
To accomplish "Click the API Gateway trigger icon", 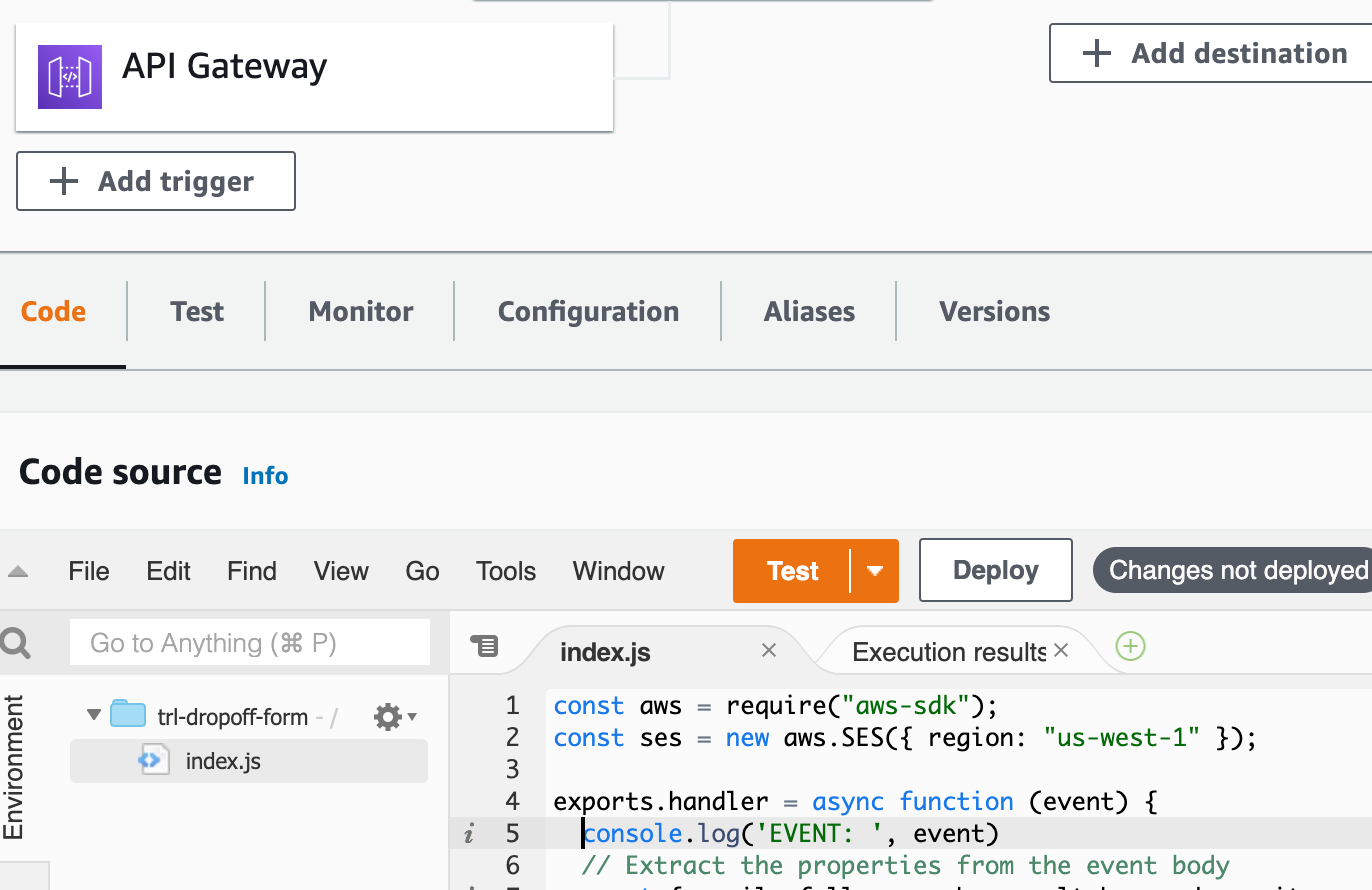I will (70, 77).
